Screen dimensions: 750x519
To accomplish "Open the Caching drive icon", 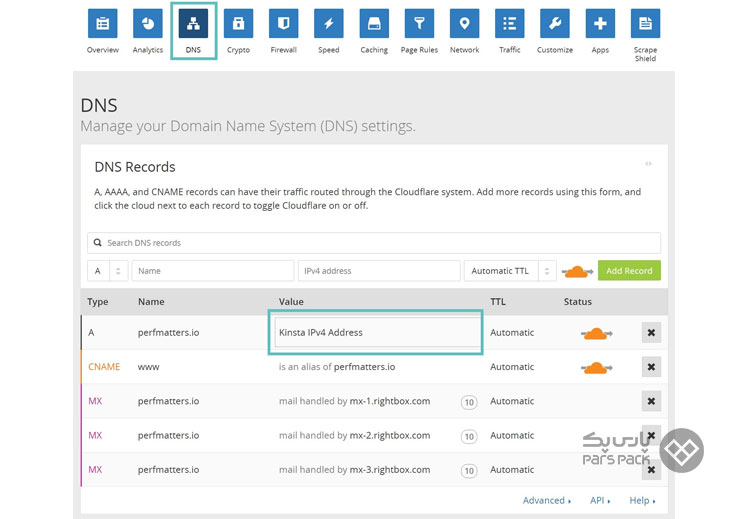I will pos(374,23).
